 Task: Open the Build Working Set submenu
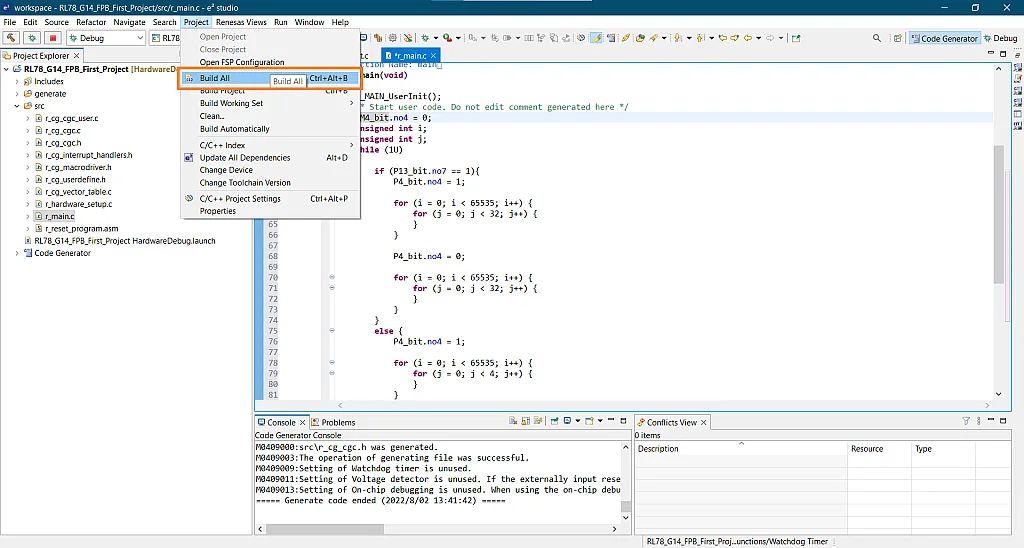(270, 103)
